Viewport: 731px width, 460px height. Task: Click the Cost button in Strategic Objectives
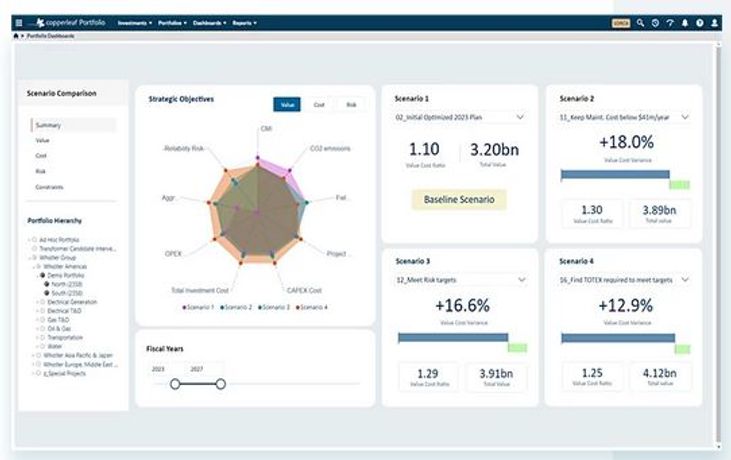tap(319, 104)
